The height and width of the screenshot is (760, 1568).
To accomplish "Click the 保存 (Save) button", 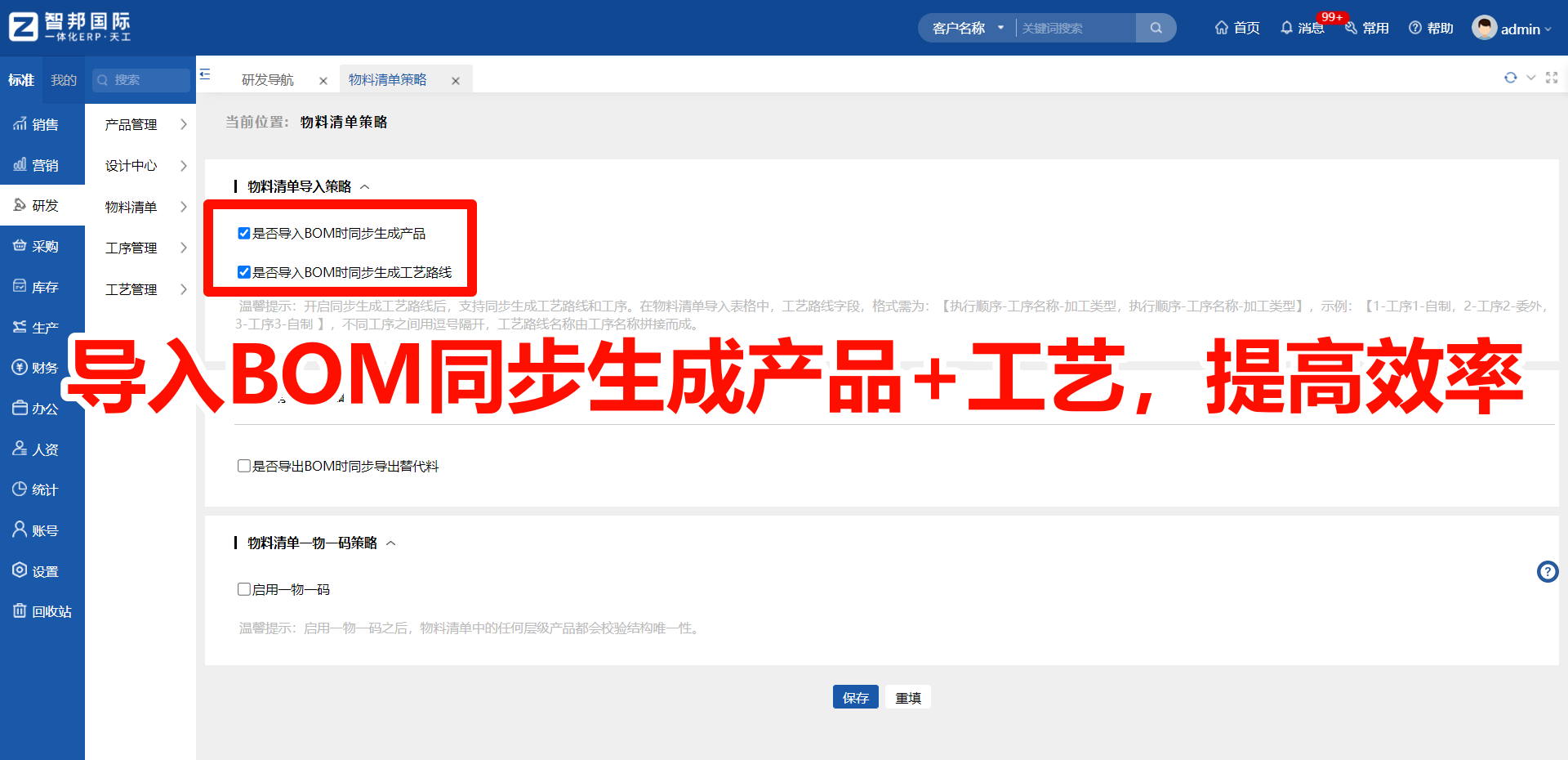I will point(855,697).
